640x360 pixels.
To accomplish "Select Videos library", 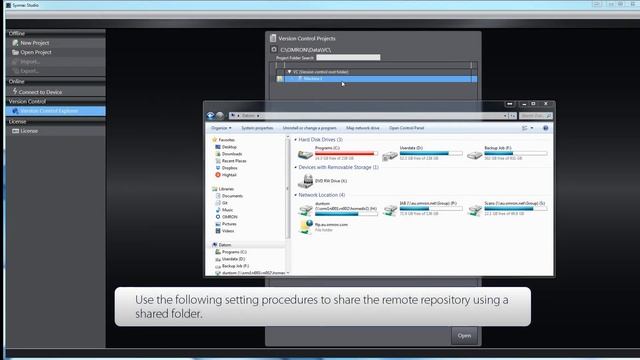I will [x=228, y=231].
